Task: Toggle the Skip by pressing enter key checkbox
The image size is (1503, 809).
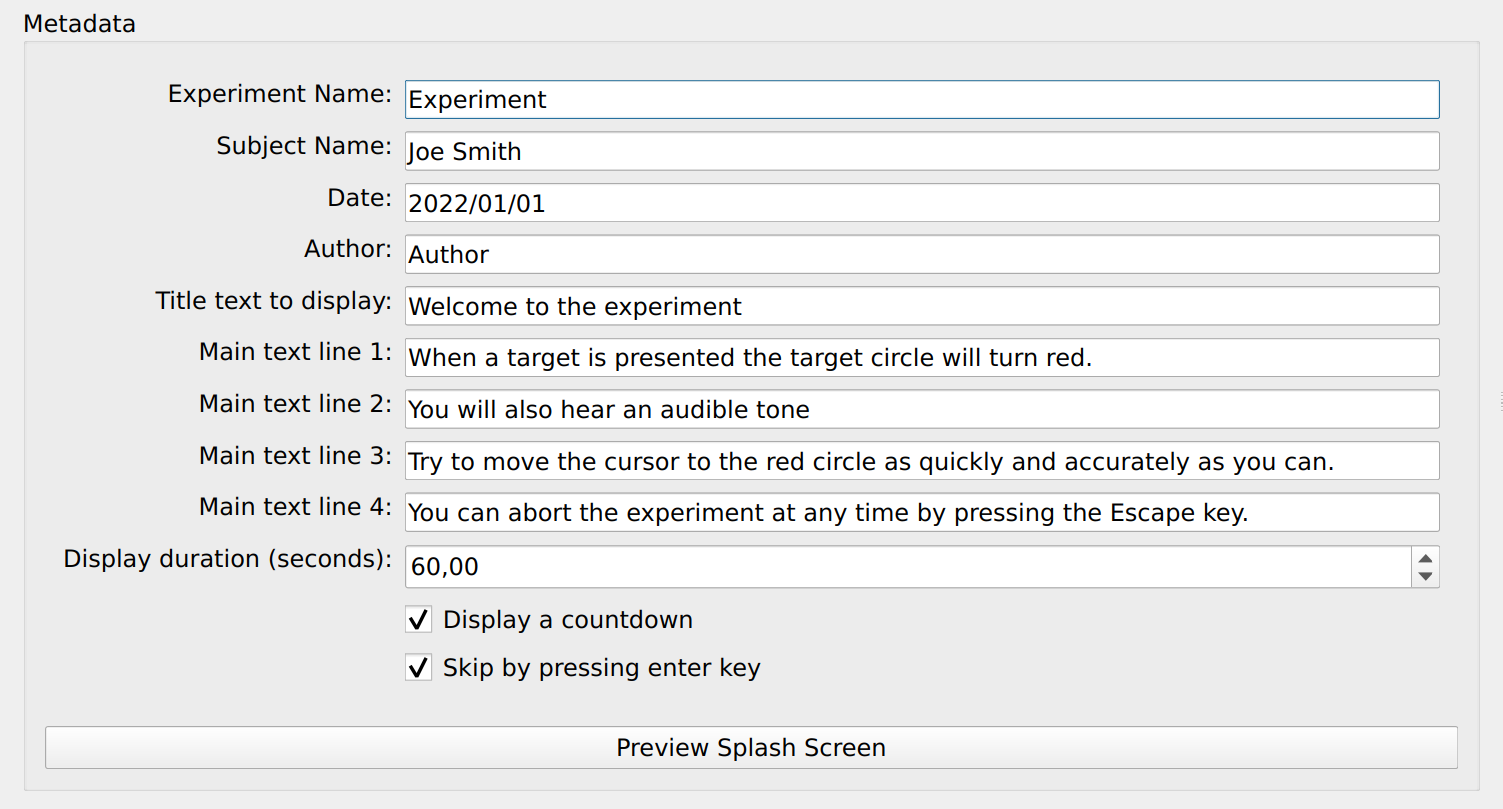Action: click(418, 667)
